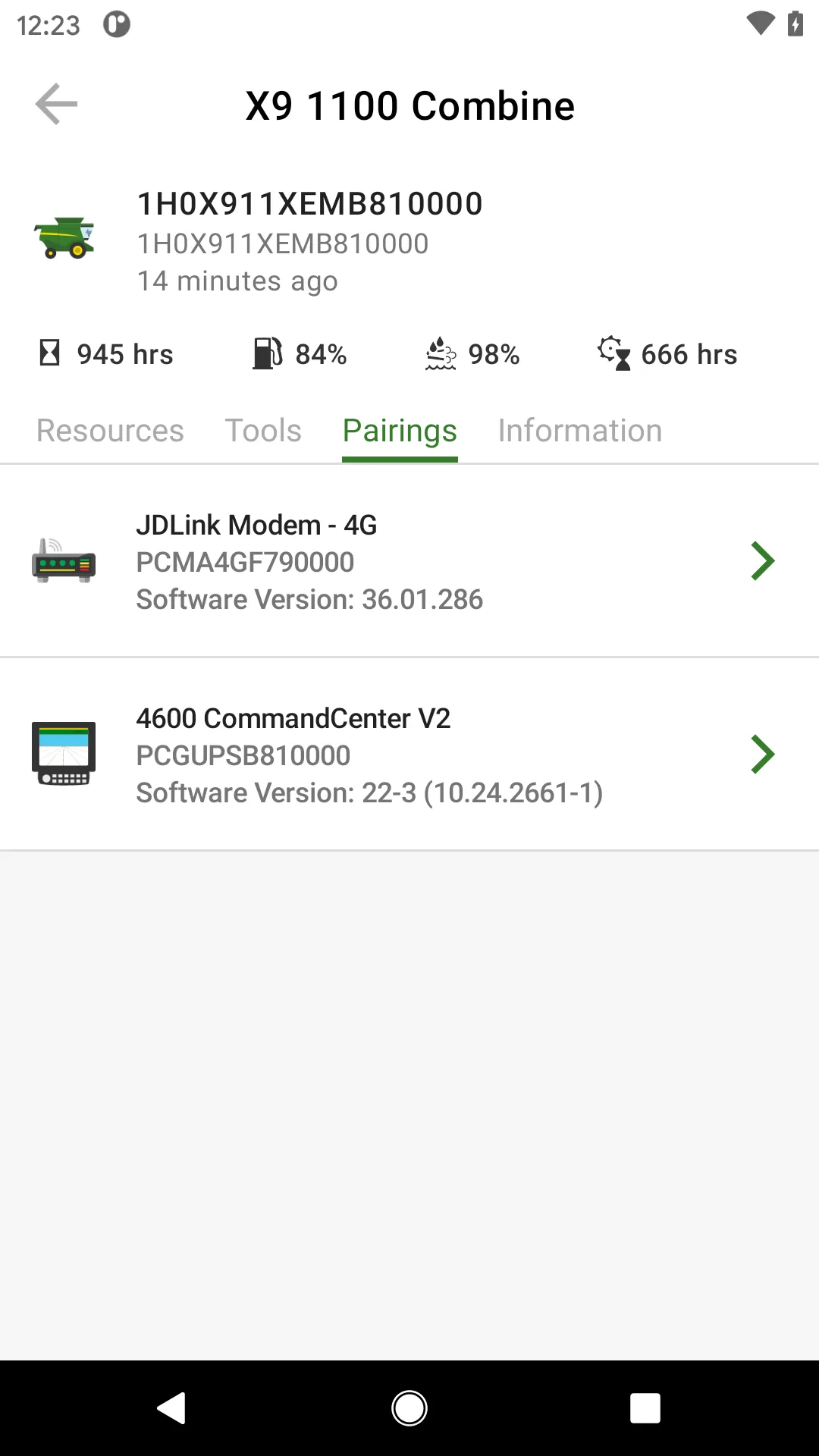Tap the green combine harvester icon
The width and height of the screenshot is (819, 1456).
click(64, 238)
